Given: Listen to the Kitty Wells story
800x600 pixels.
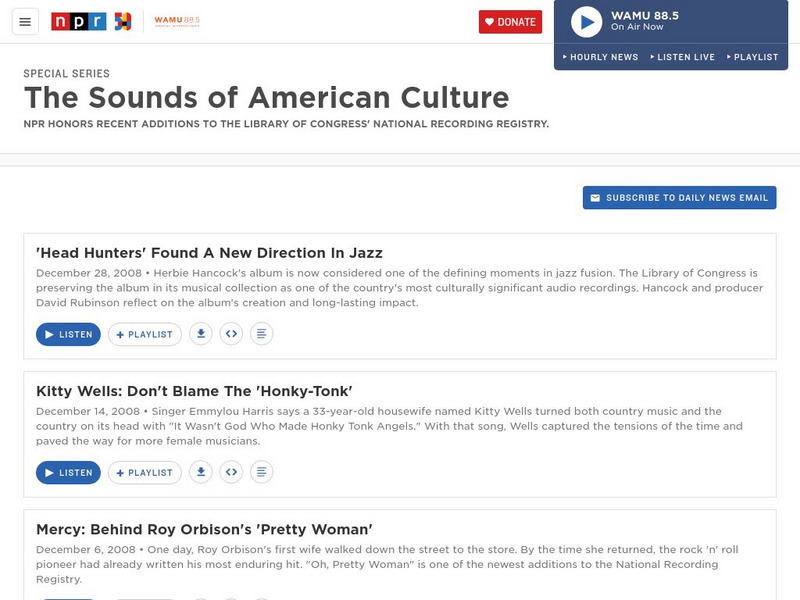Looking at the screenshot, I should click(68, 472).
